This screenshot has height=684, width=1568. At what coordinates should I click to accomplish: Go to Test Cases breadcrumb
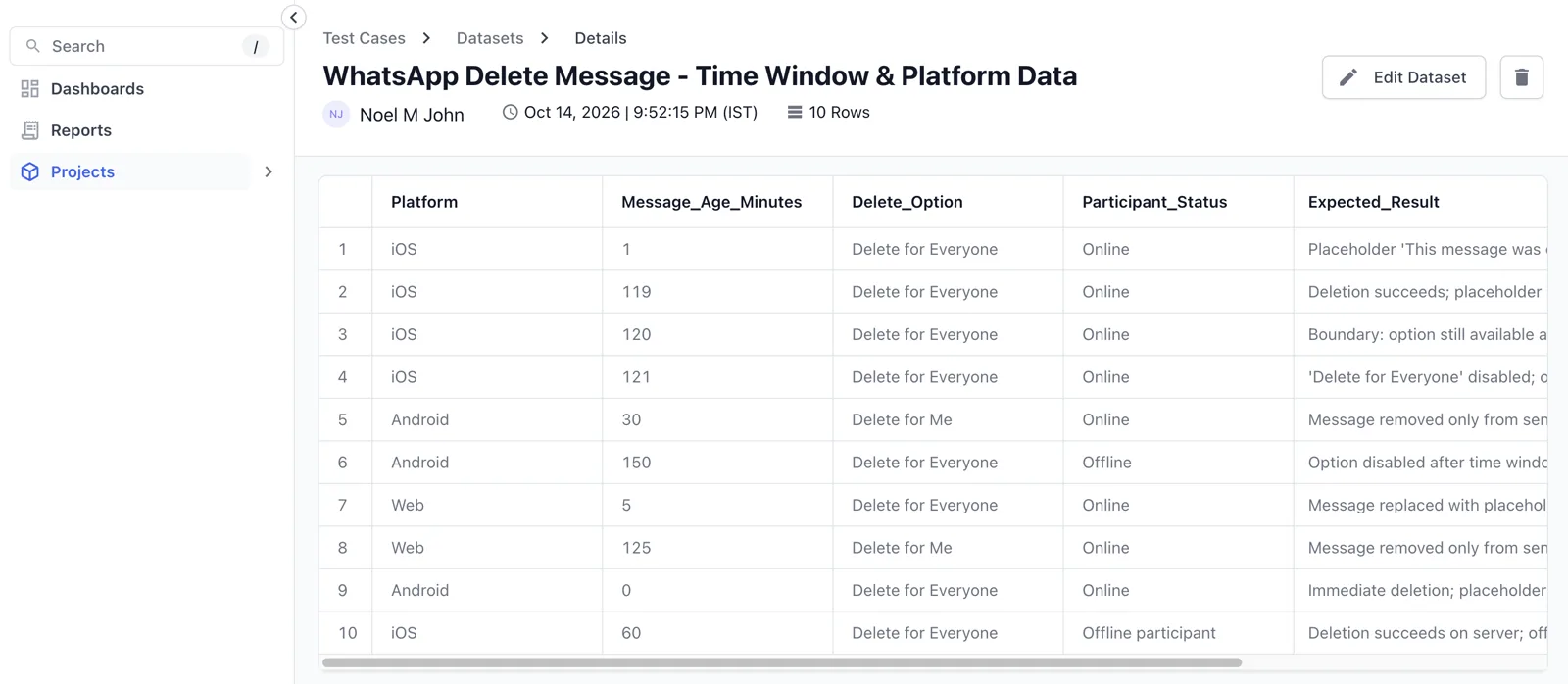364,38
